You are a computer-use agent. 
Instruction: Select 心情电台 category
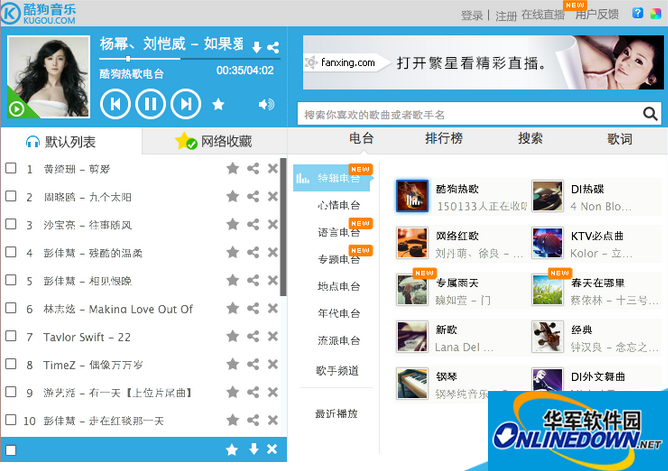click(x=339, y=205)
